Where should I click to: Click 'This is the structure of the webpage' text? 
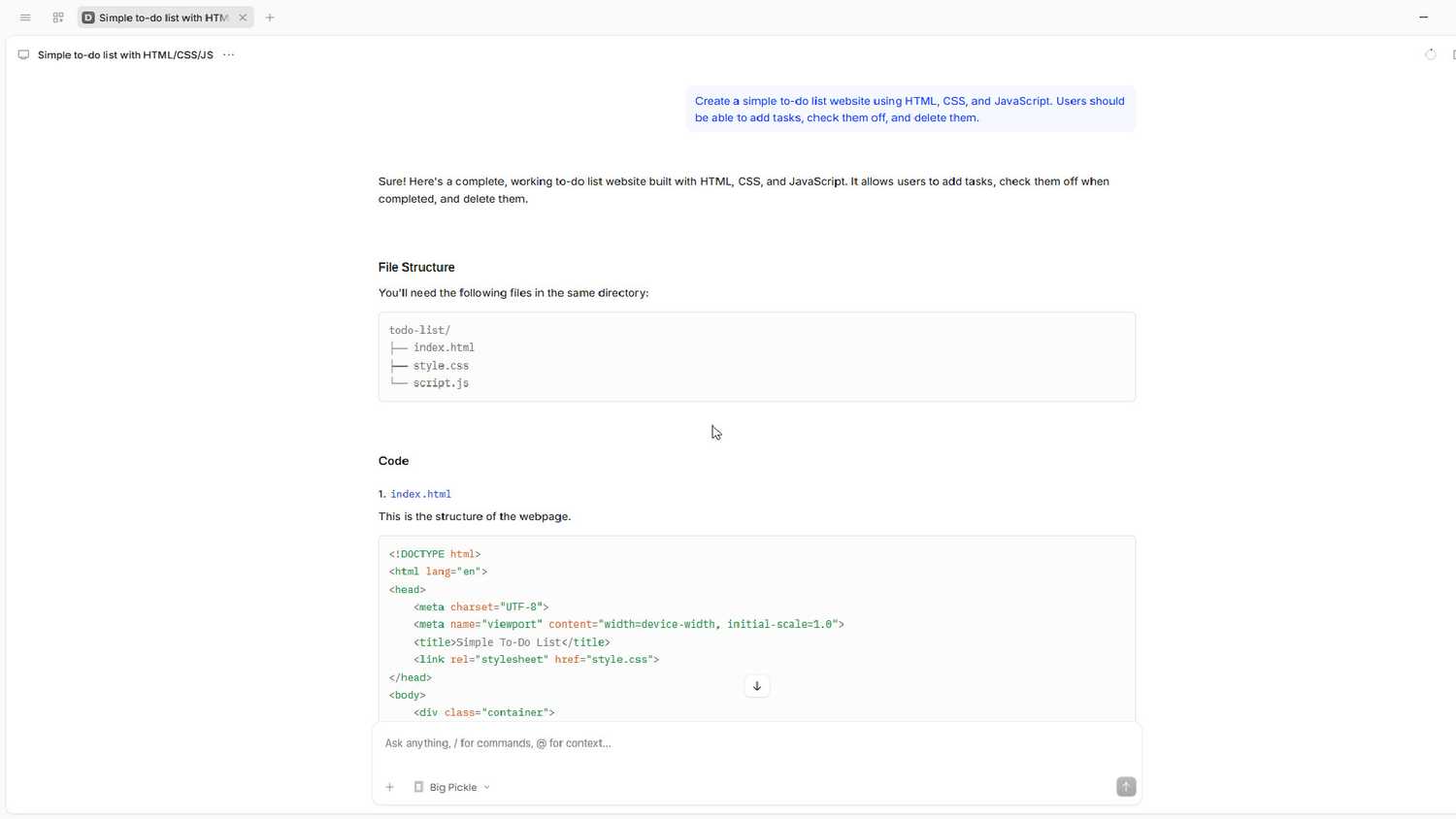[475, 516]
